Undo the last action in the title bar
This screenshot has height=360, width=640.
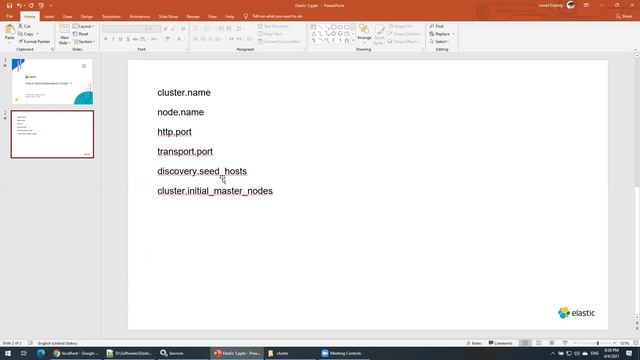(19, 6)
